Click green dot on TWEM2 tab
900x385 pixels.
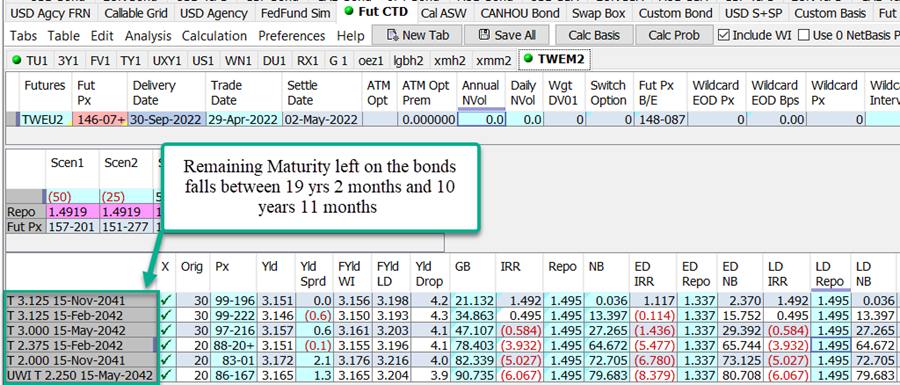(528, 60)
